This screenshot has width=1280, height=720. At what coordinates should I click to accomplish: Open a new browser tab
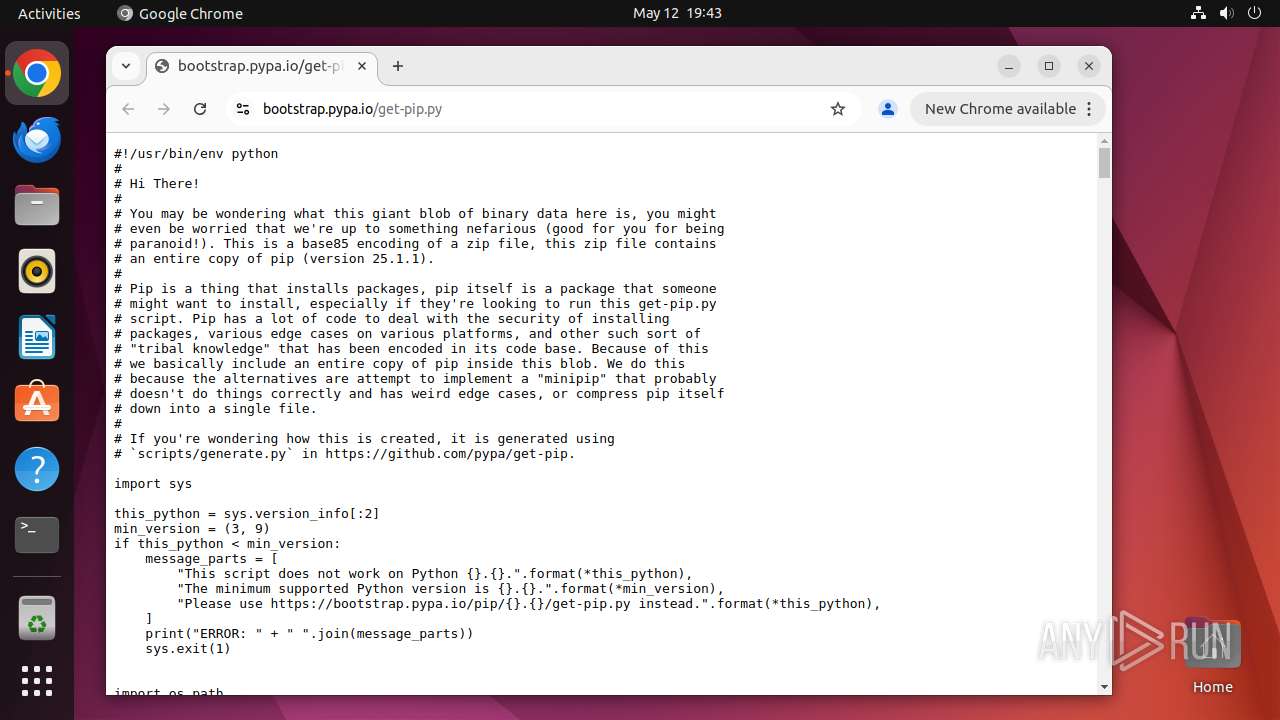(398, 66)
